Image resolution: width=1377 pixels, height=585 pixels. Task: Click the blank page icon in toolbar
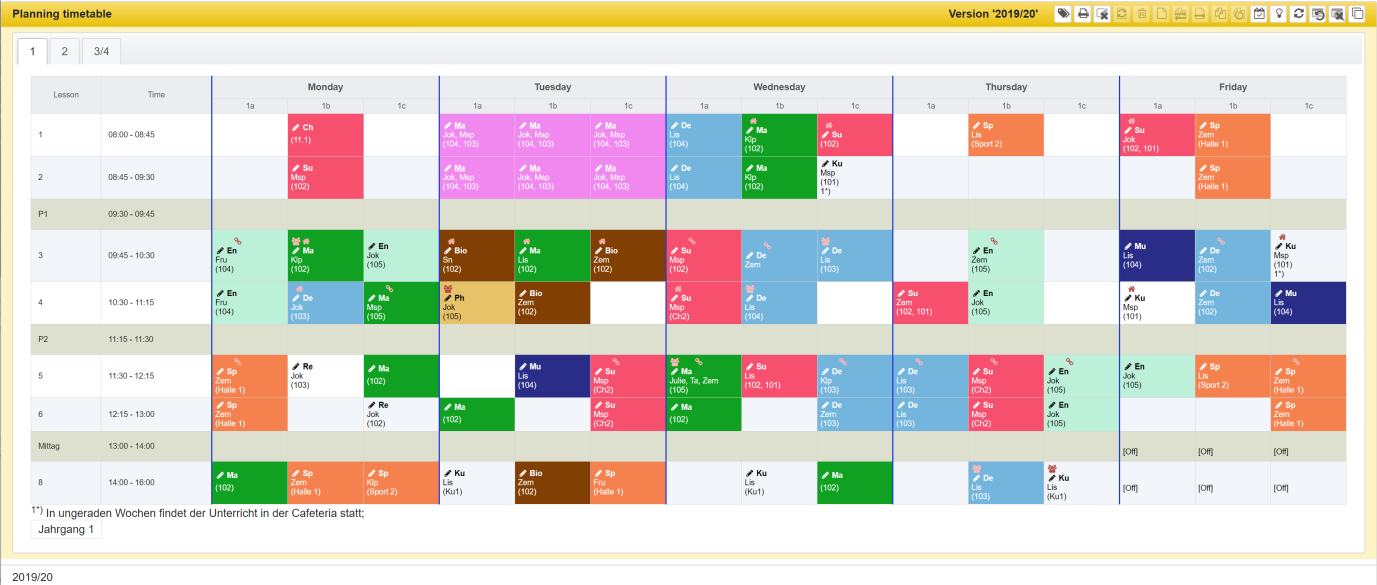click(1161, 14)
